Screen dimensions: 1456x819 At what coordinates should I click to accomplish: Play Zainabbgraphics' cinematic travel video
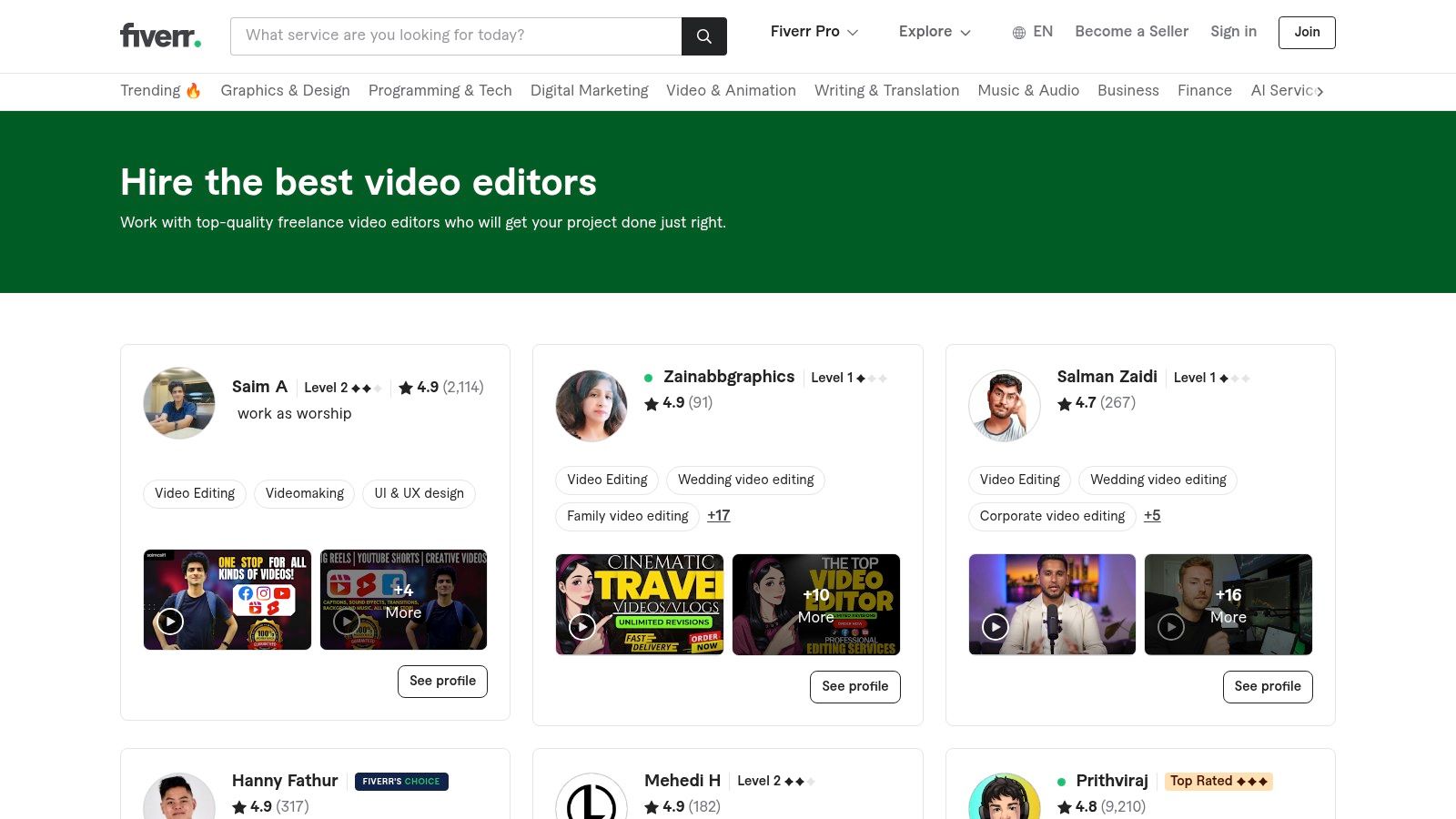[582, 627]
